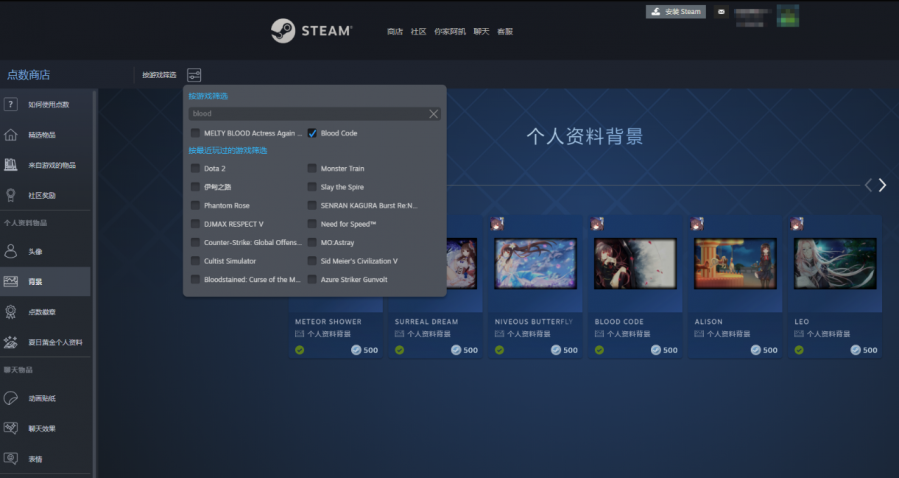This screenshot has height=478, width=899.
Task: Open the 点数徽章 badge icon
Action: (10, 312)
